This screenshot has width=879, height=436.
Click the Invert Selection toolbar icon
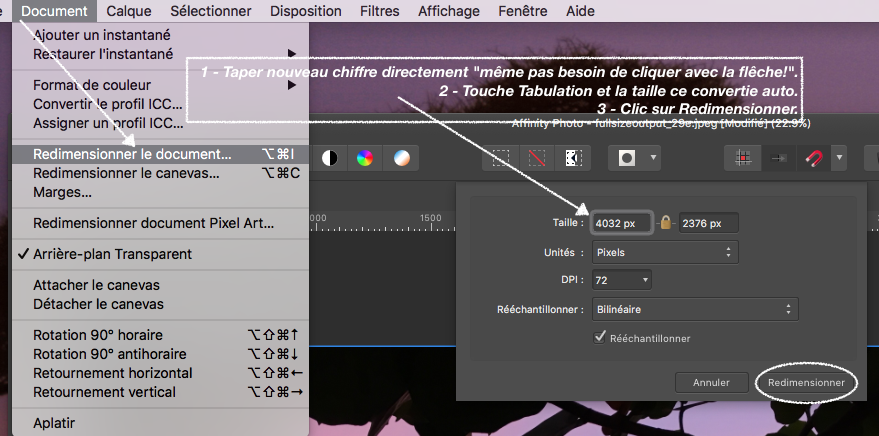point(573,159)
